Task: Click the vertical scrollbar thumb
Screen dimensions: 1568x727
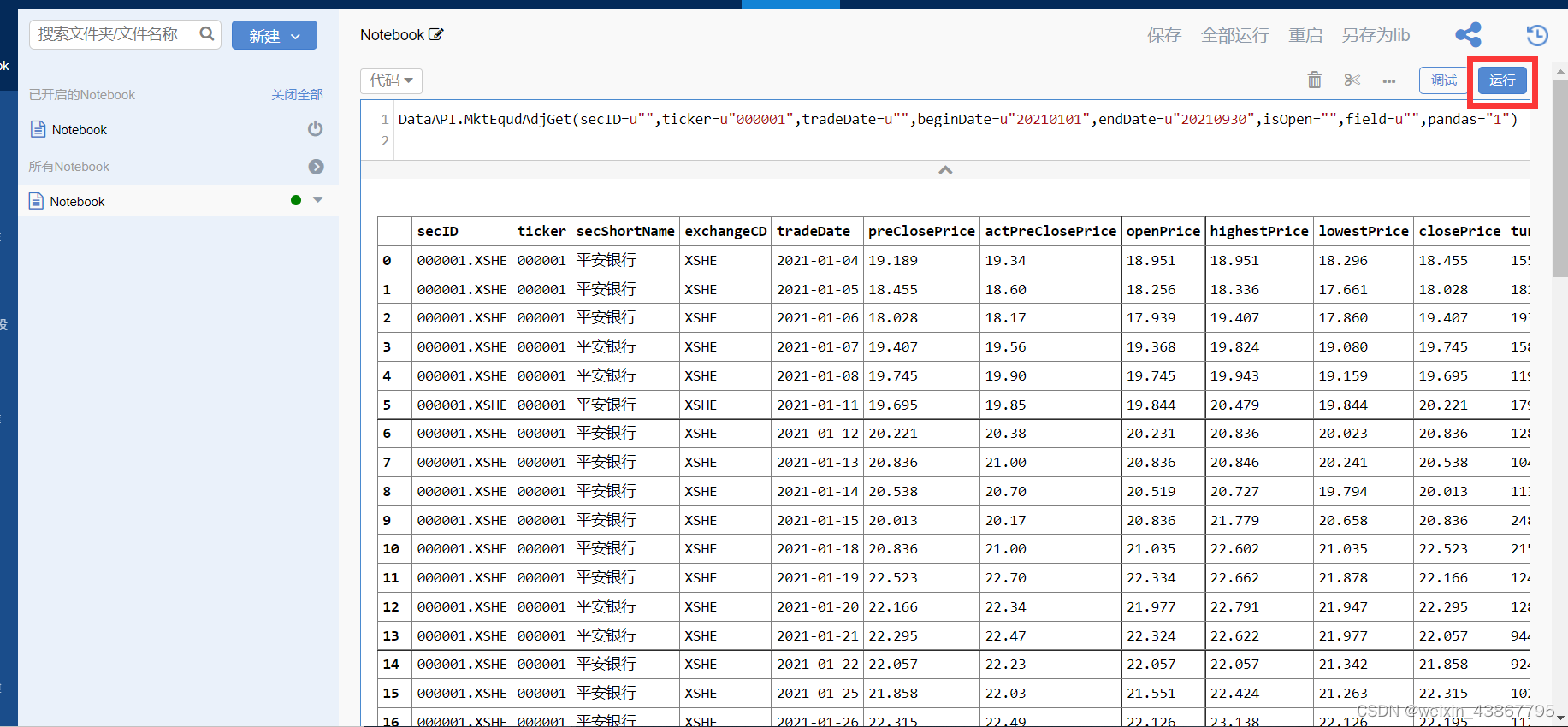Action: tap(1560, 178)
